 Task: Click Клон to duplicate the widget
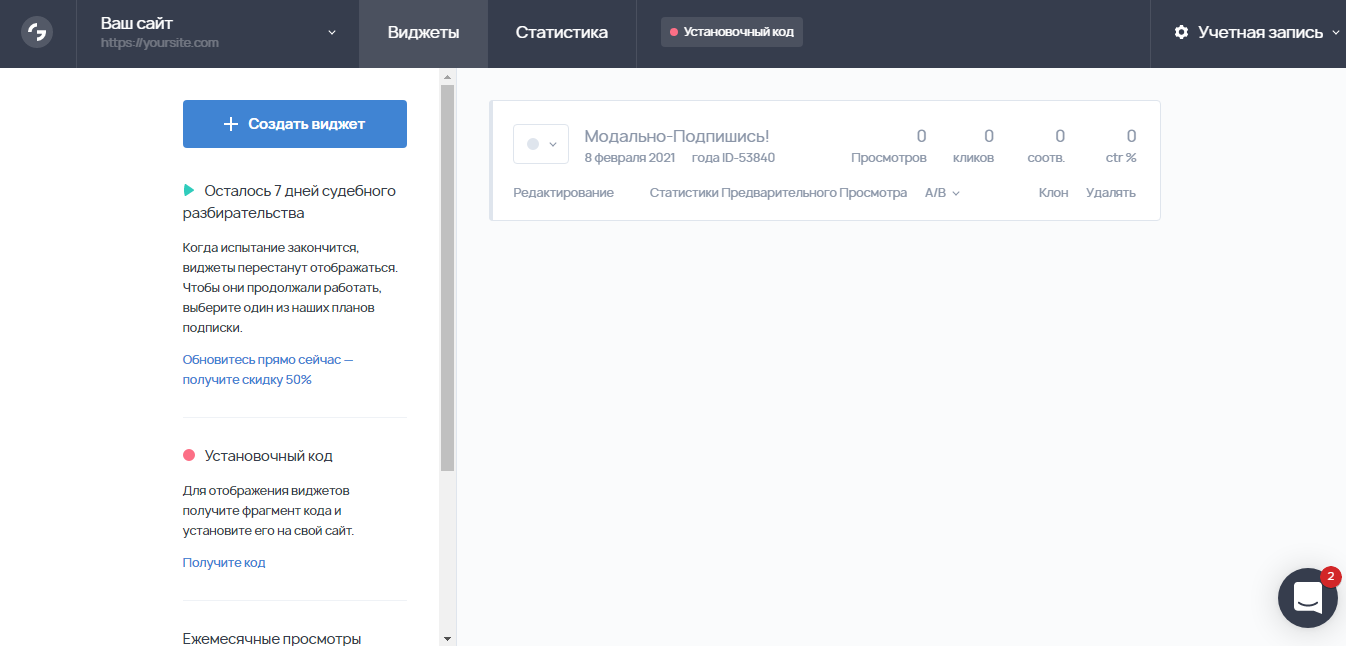[x=1053, y=193]
